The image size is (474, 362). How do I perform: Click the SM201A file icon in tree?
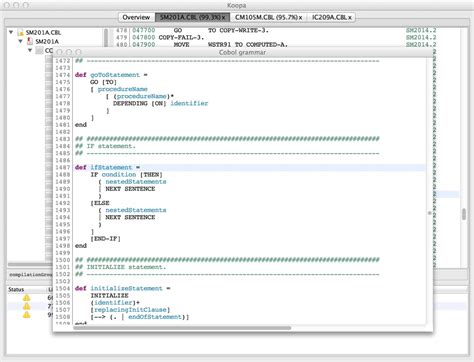[x=30, y=41]
